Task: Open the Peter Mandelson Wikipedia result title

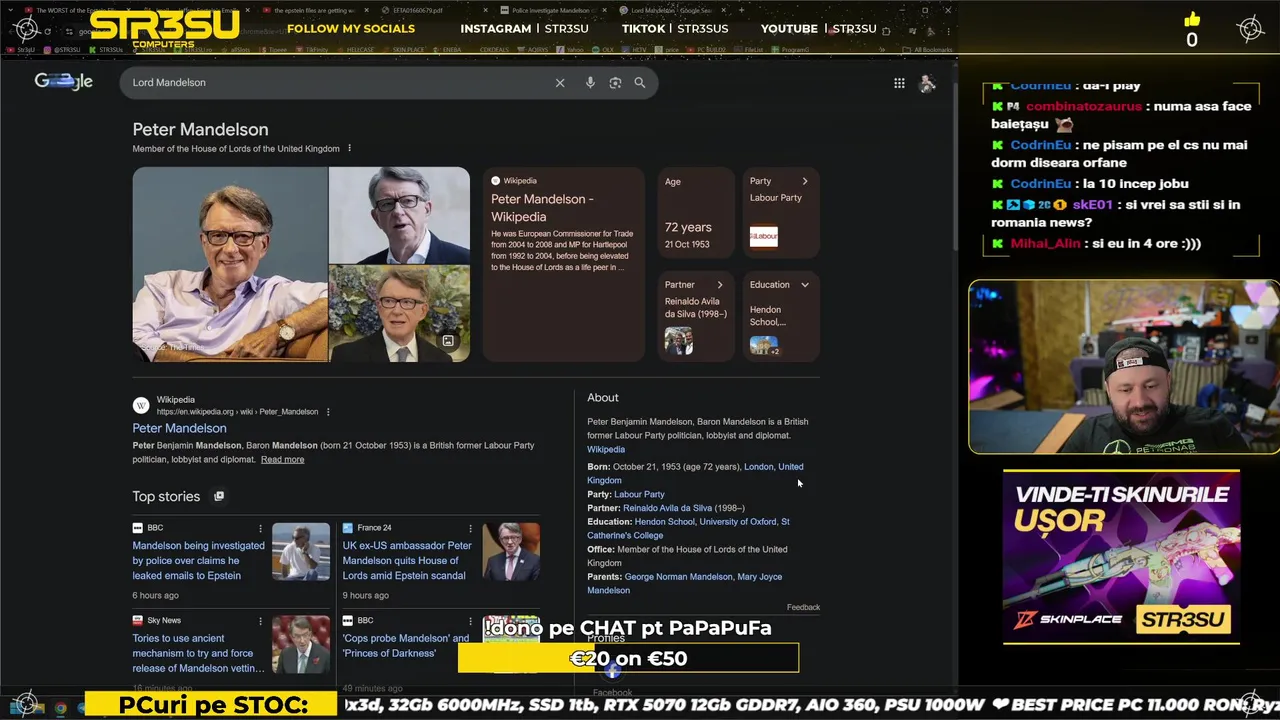Action: (179, 428)
